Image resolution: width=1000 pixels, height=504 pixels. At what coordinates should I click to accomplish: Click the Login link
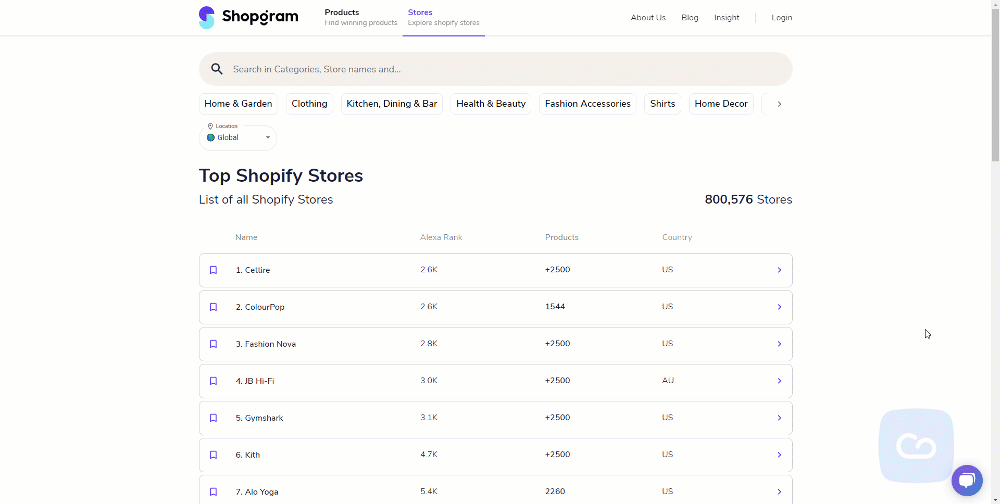781,18
